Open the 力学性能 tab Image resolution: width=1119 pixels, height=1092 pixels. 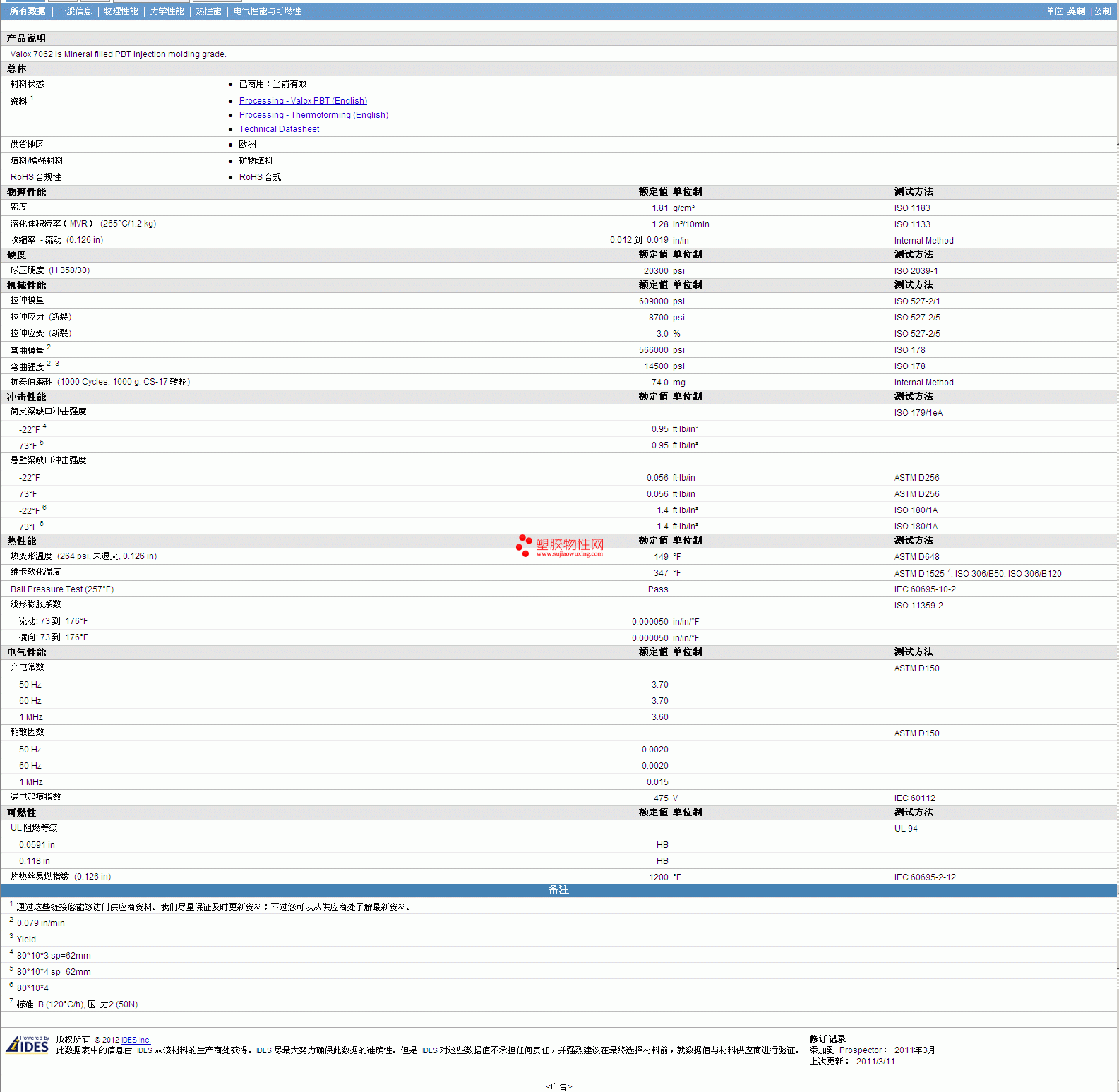[167, 11]
